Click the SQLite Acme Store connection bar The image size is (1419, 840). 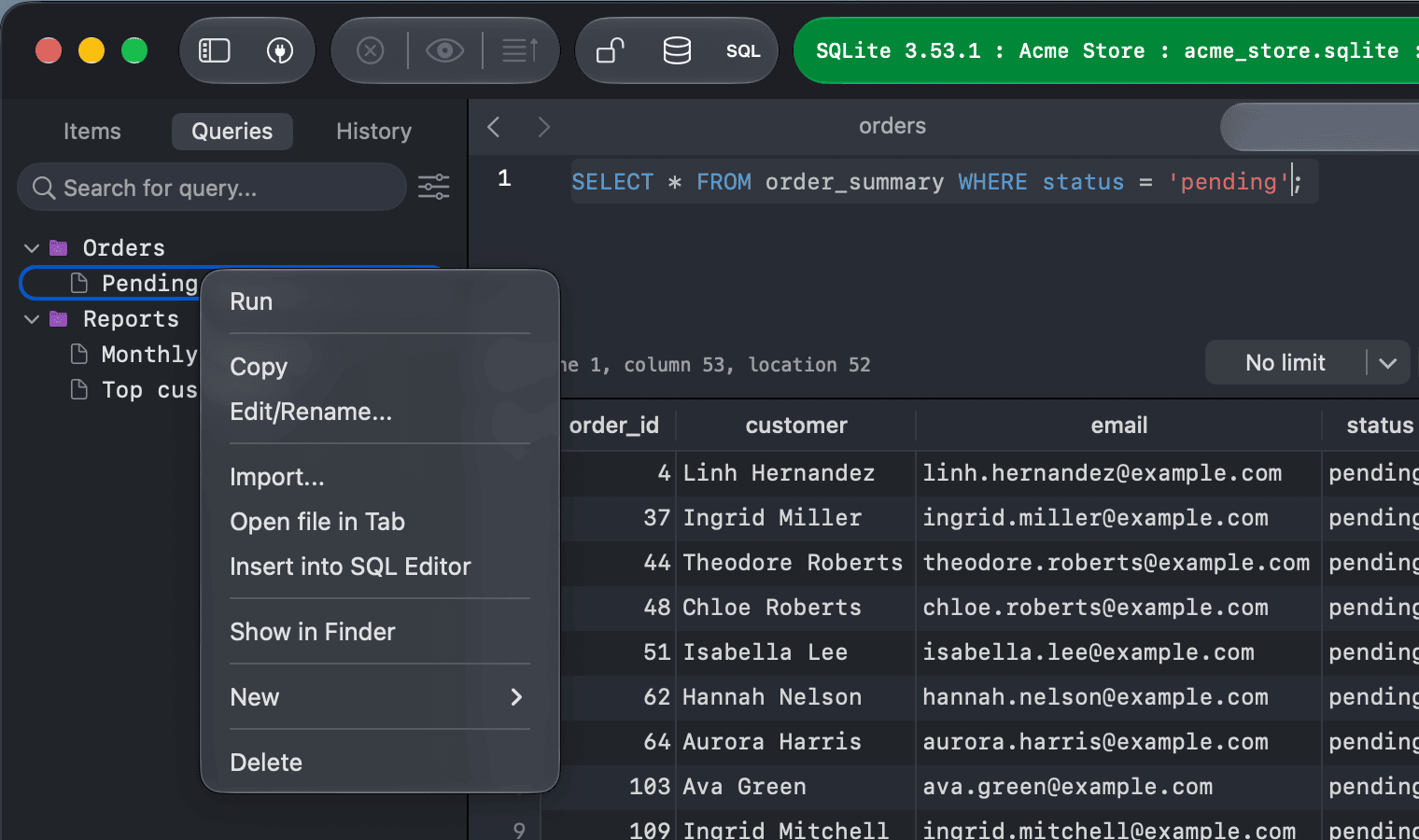click(x=1106, y=50)
